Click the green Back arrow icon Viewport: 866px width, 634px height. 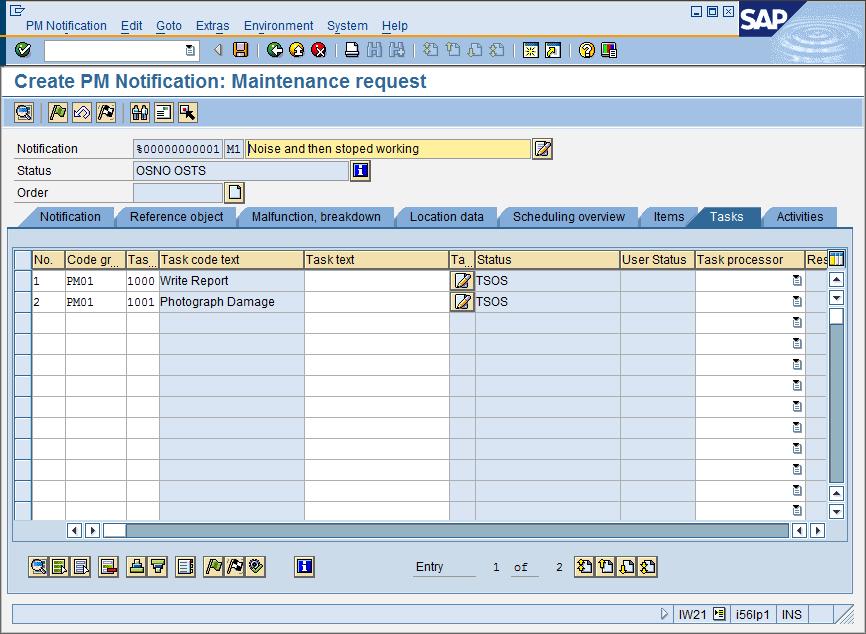tap(274, 50)
